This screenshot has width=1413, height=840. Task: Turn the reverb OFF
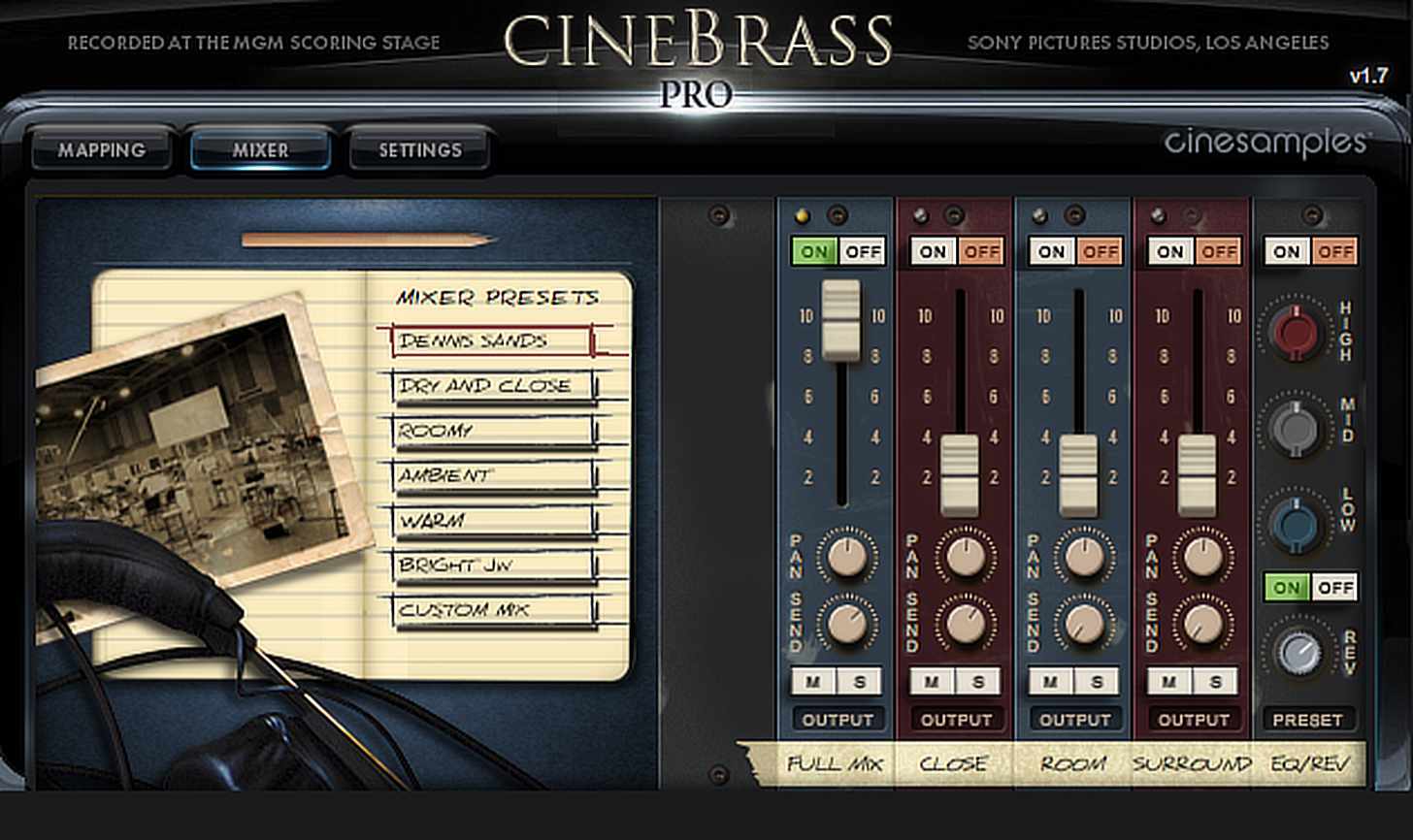click(x=1334, y=588)
